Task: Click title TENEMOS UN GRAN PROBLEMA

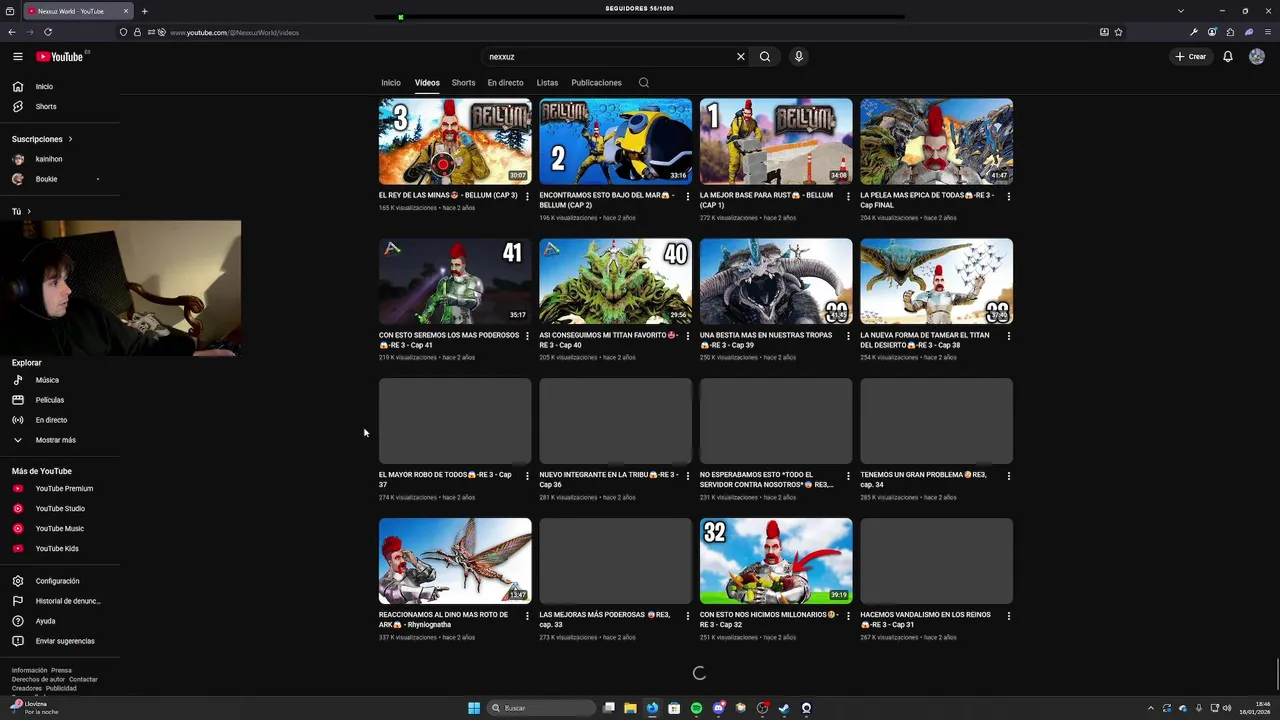Action: click(x=924, y=480)
